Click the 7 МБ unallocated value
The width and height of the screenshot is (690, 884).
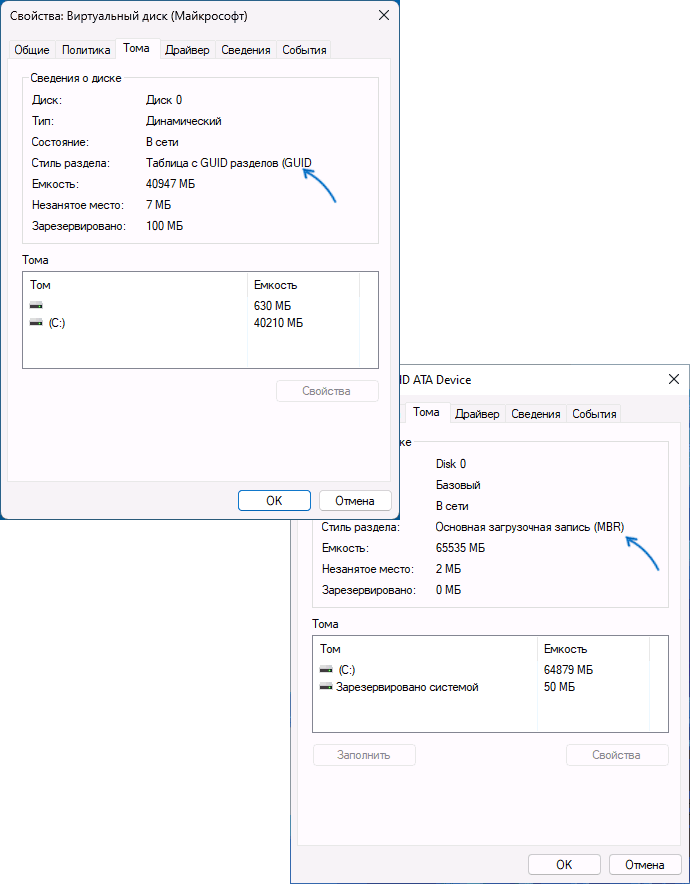(158, 205)
